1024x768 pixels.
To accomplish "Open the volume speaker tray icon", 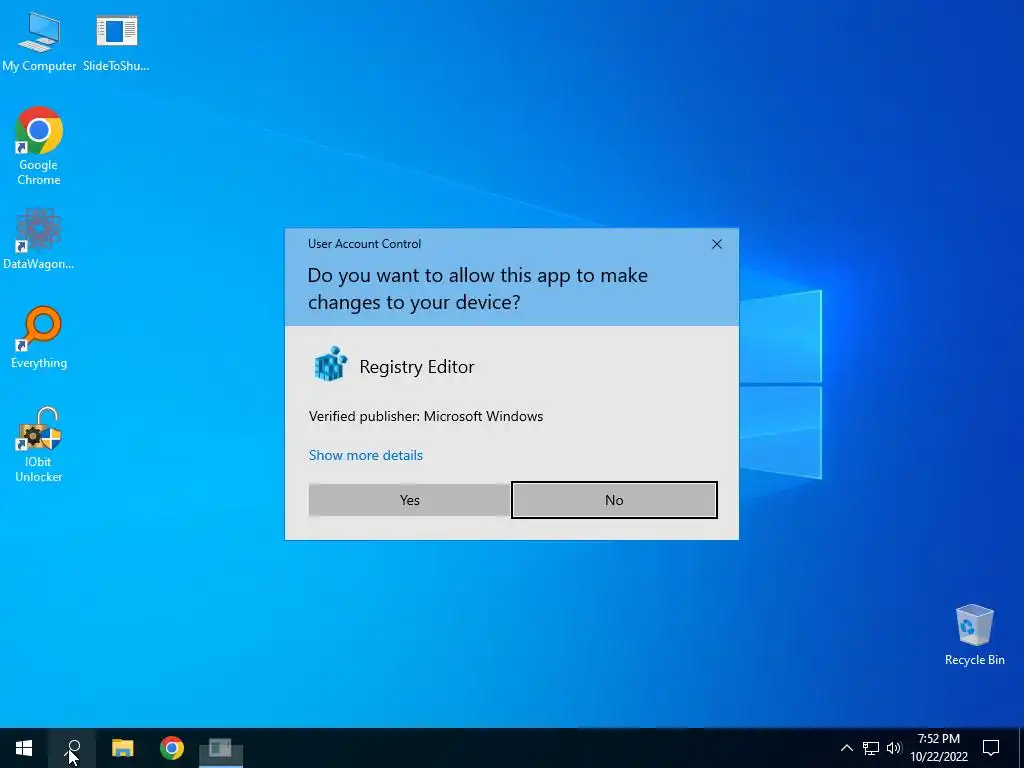I will tap(894, 748).
